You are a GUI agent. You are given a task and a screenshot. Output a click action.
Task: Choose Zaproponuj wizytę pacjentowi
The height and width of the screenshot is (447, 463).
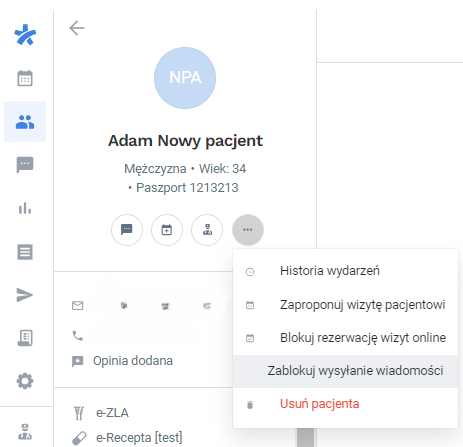pyautogui.click(x=345, y=305)
